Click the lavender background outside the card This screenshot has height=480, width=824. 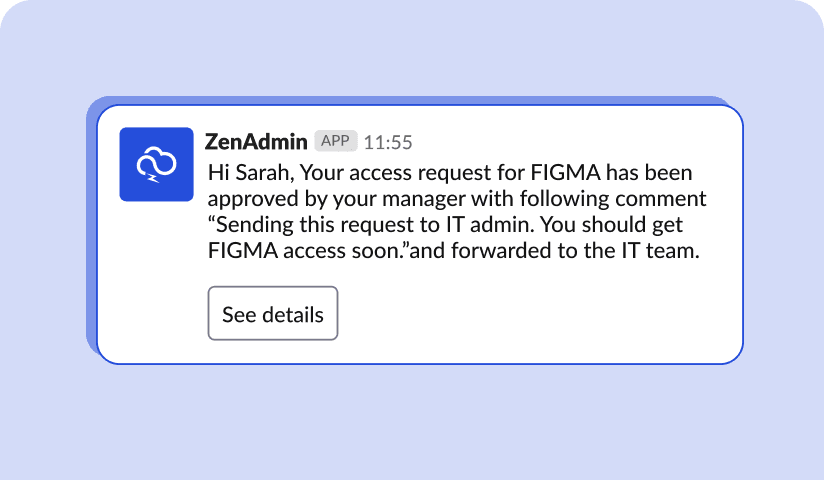[x=412, y=421]
